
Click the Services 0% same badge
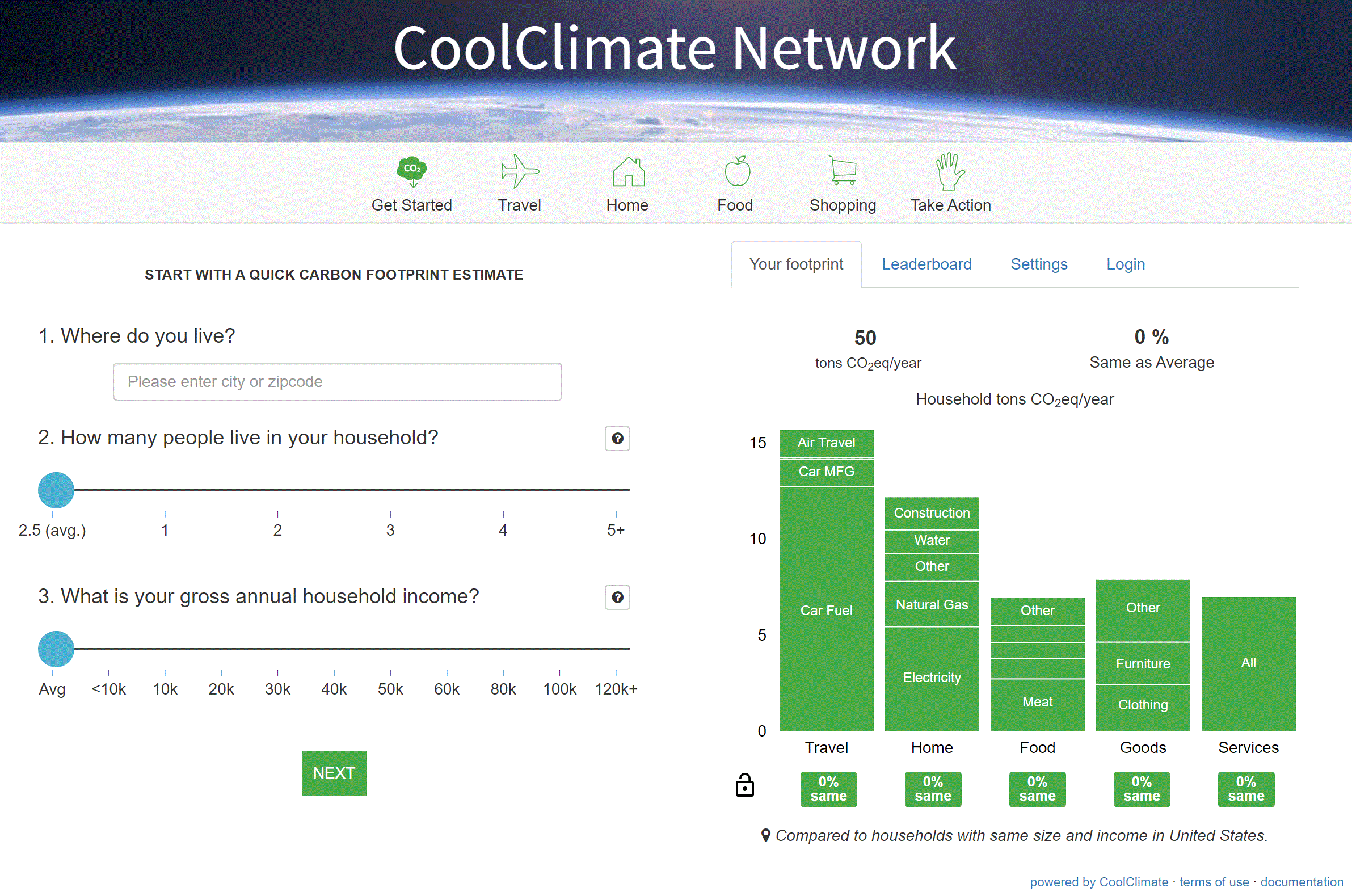click(x=1246, y=789)
